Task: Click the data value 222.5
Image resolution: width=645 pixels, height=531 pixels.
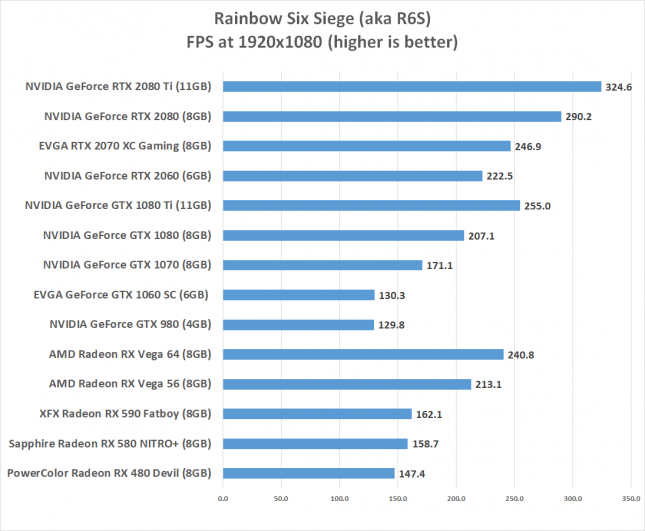Action: click(x=499, y=176)
